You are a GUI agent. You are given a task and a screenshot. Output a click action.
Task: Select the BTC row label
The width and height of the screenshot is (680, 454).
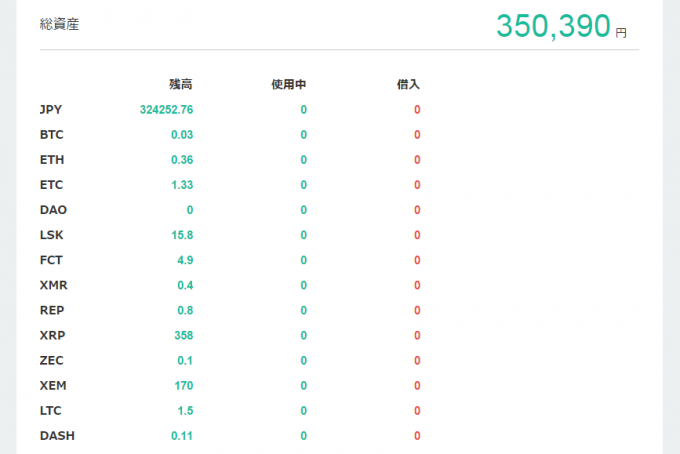(52, 134)
